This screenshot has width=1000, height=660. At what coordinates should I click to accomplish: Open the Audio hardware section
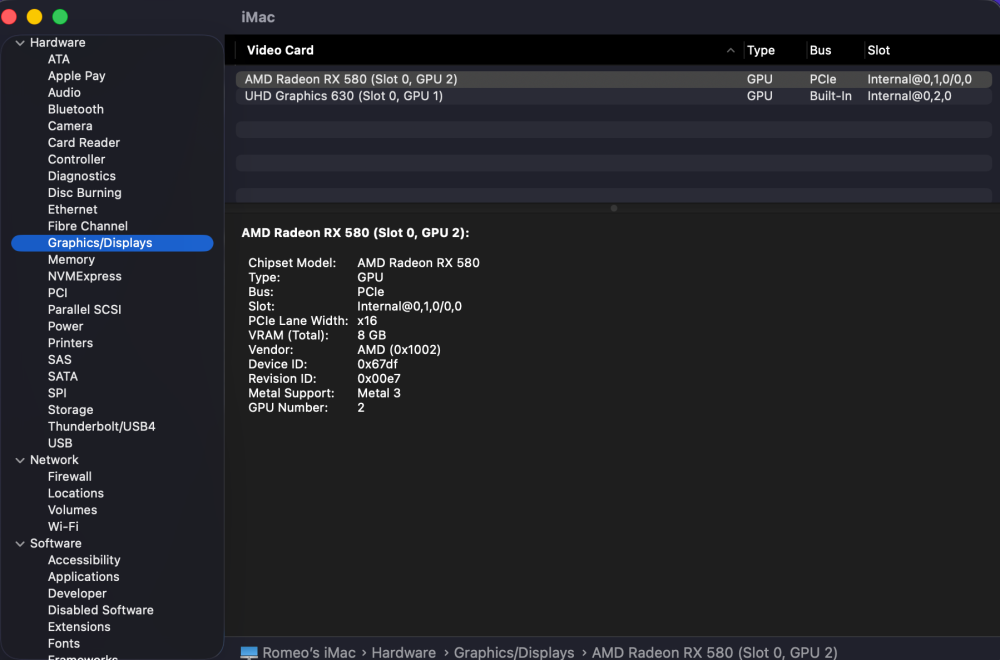click(x=64, y=92)
